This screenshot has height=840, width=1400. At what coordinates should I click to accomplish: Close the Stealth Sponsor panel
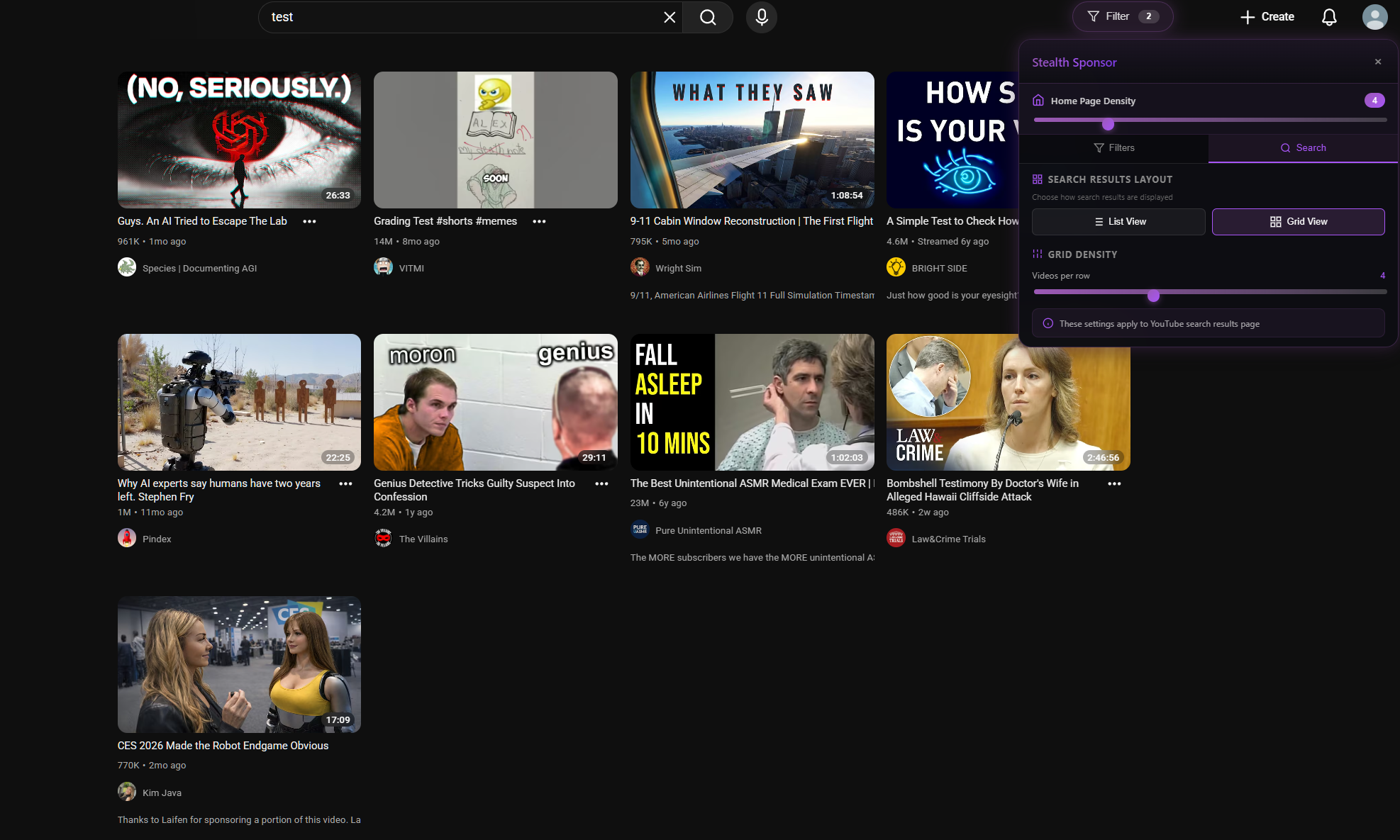1378,62
